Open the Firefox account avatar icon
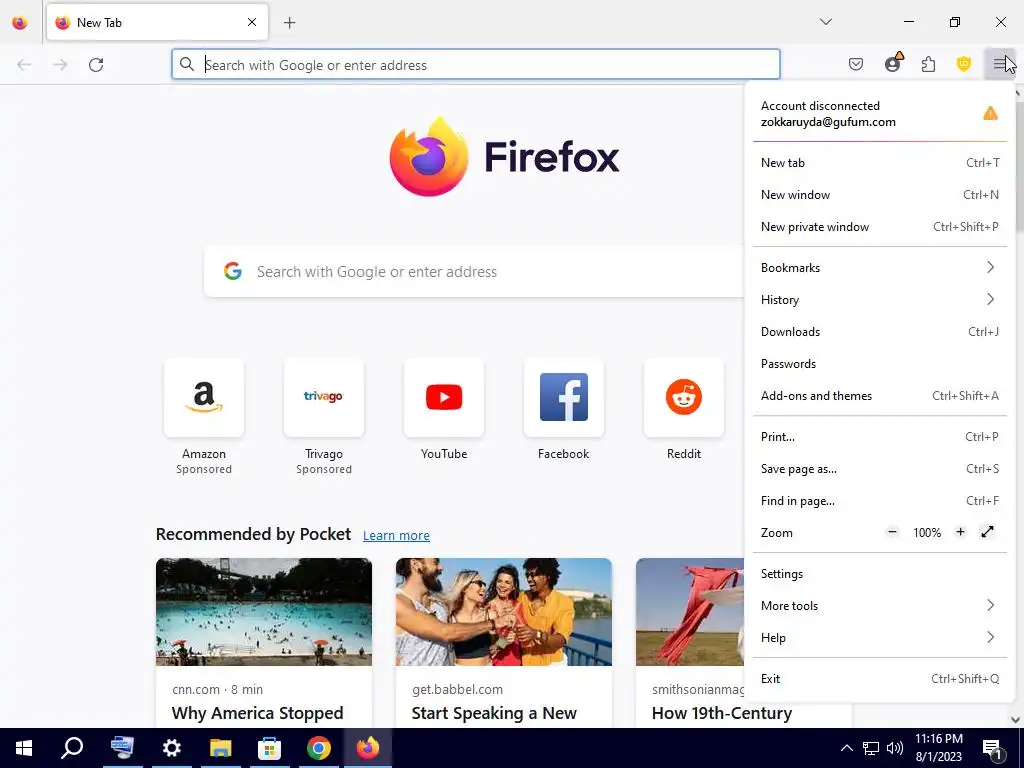The image size is (1024, 768). click(893, 63)
